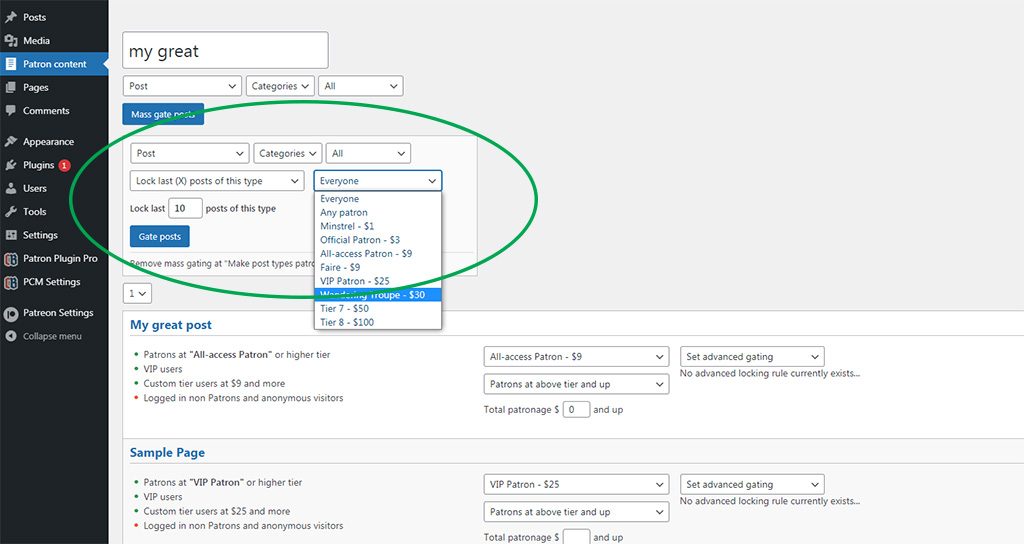Open the Sample Page link
This screenshot has height=544, width=1024.
point(167,453)
